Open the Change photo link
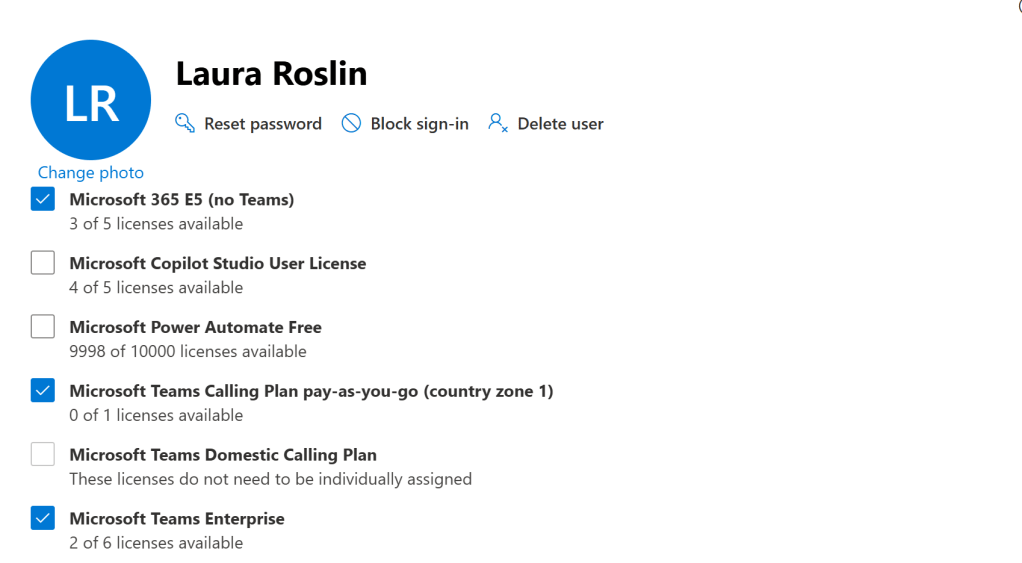 click(x=91, y=173)
